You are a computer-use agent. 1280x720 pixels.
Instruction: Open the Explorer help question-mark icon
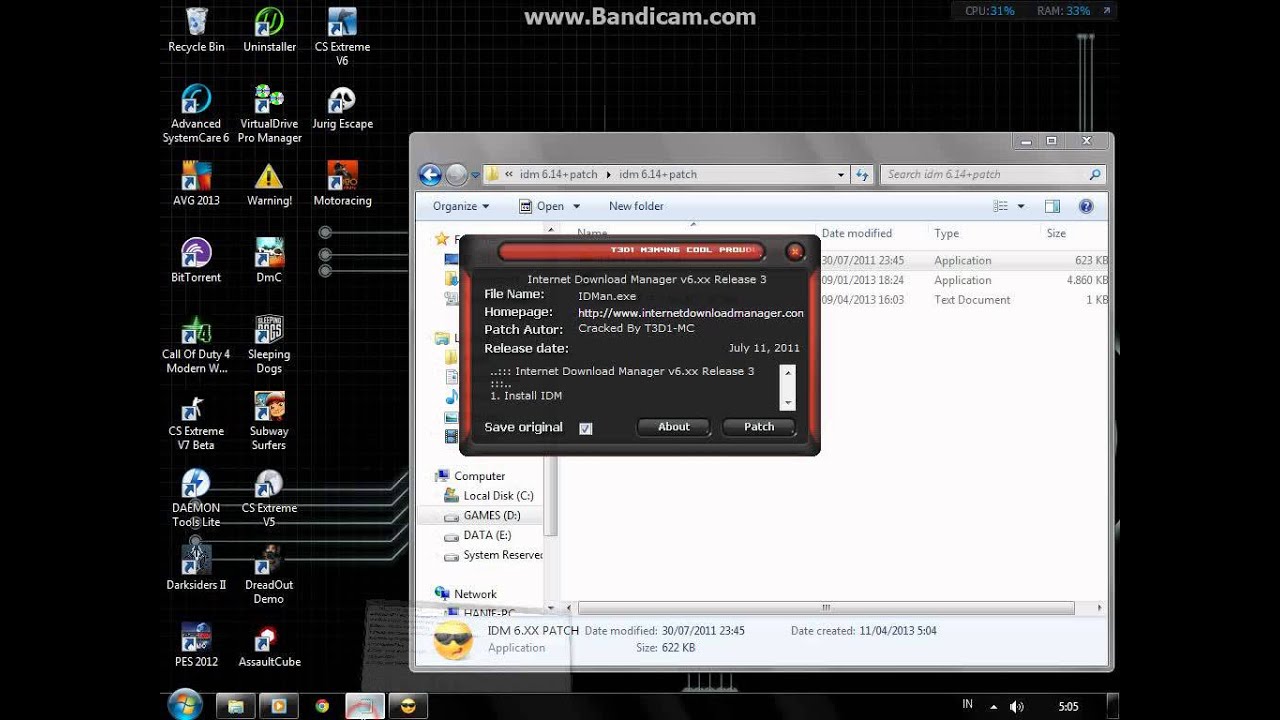tap(1086, 206)
